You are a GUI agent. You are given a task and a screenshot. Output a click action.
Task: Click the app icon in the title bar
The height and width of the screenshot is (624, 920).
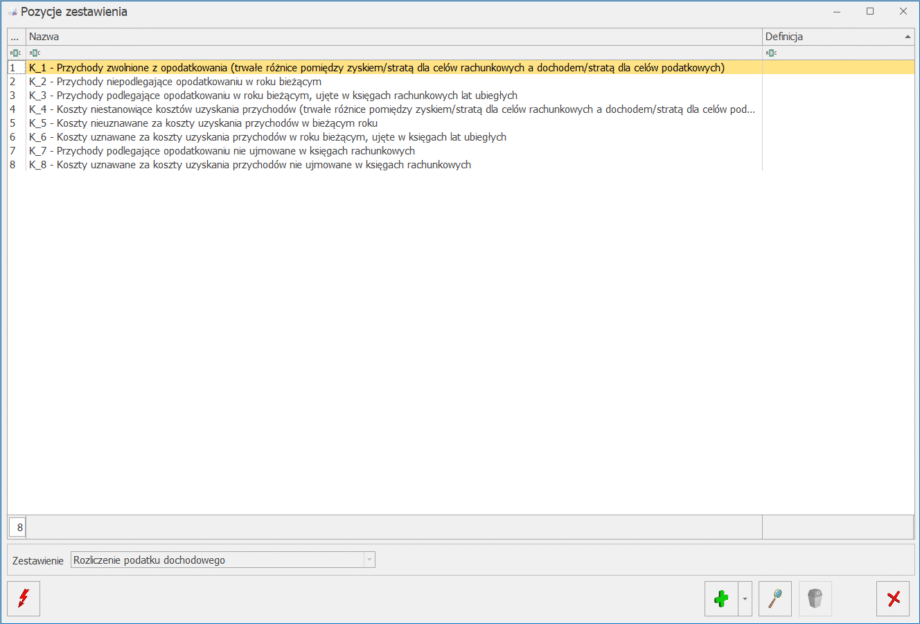click(13, 12)
